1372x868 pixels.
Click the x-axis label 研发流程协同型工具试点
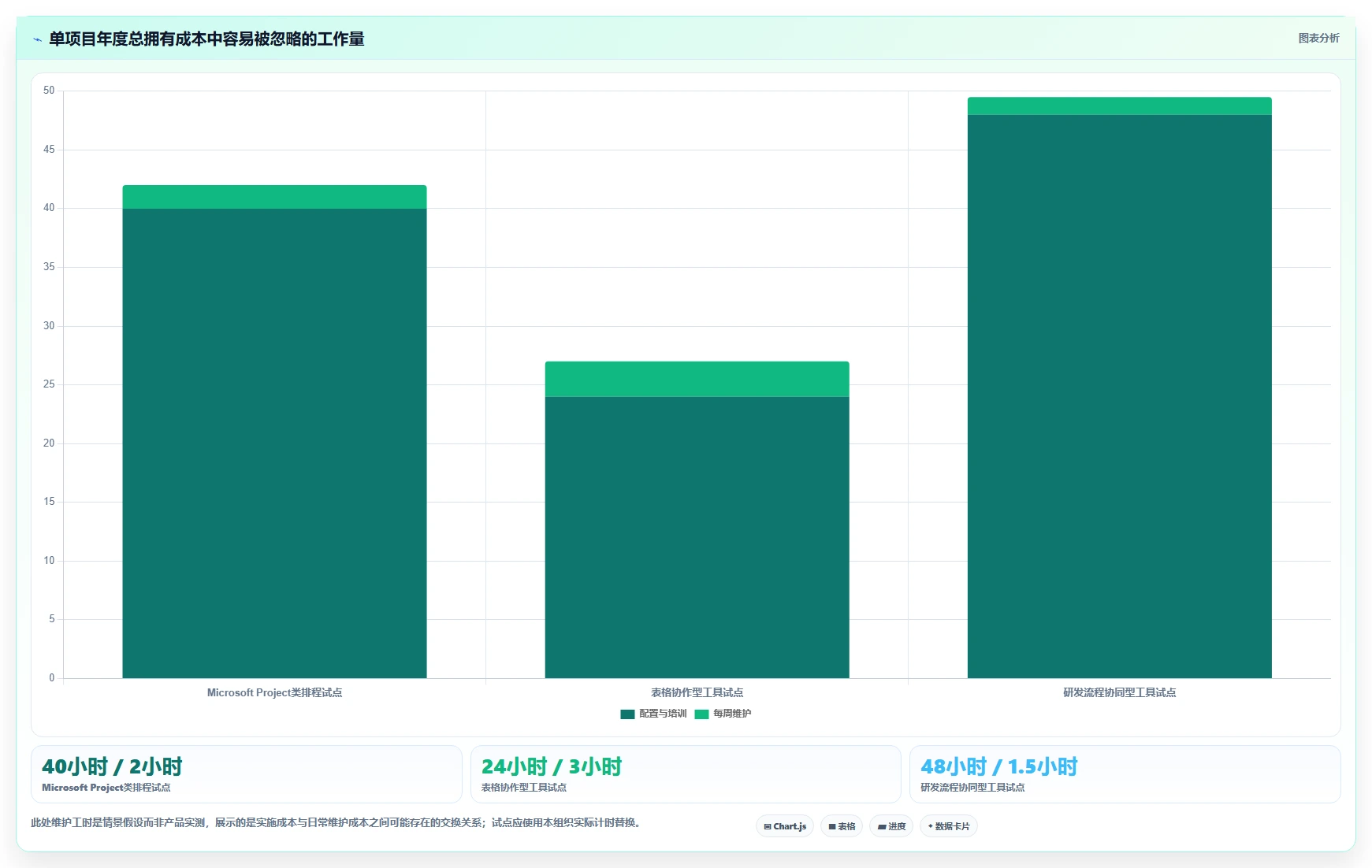coord(1119,692)
